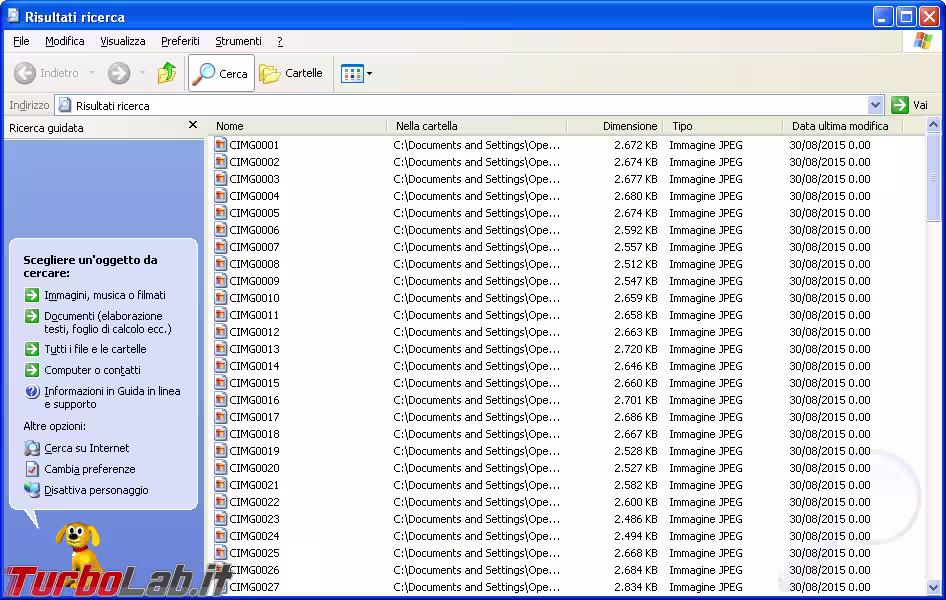Click Disattiva personaggio option
The width and height of the screenshot is (946, 600).
[x=97, y=490]
